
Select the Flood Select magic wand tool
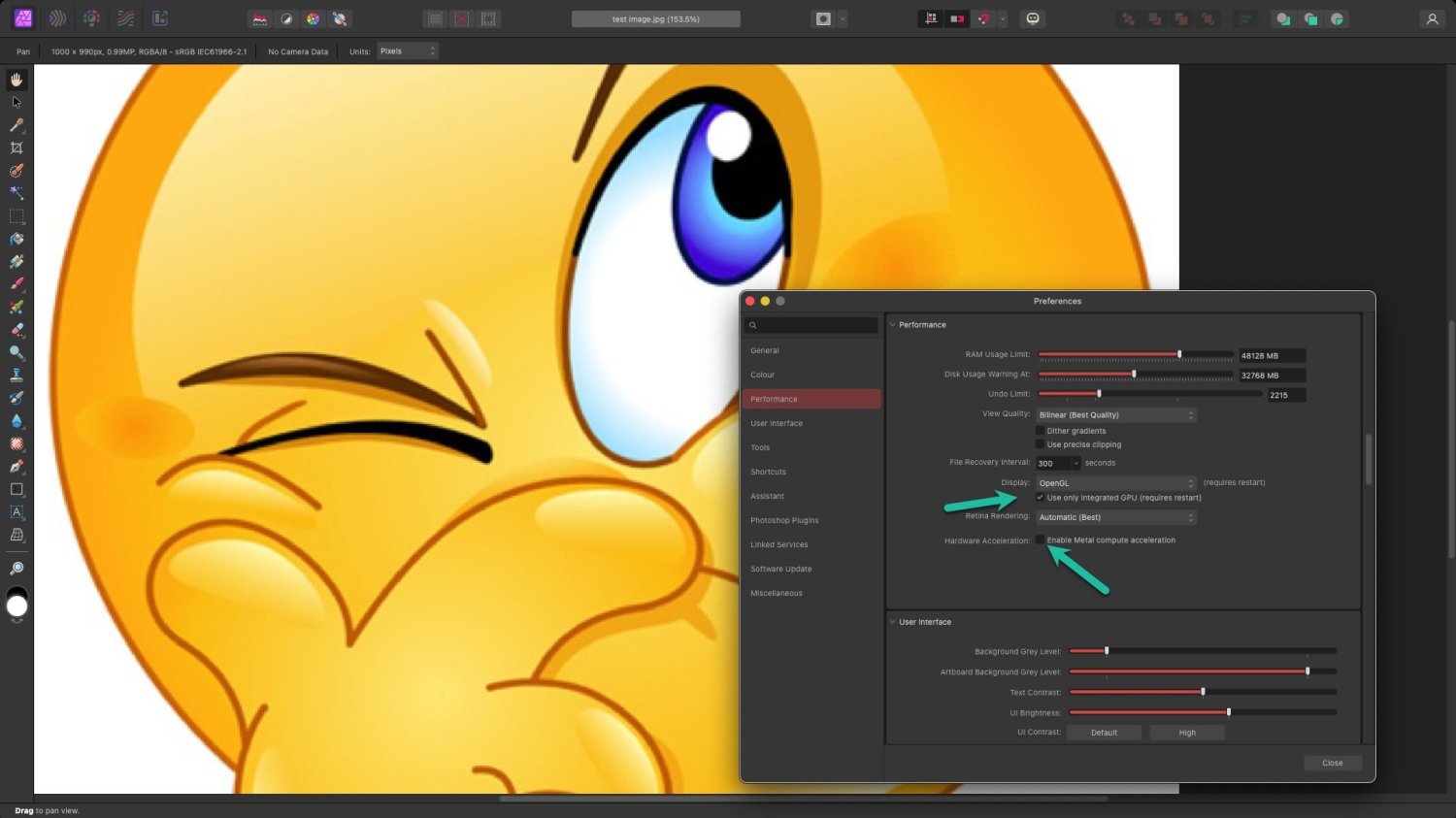tap(17, 193)
